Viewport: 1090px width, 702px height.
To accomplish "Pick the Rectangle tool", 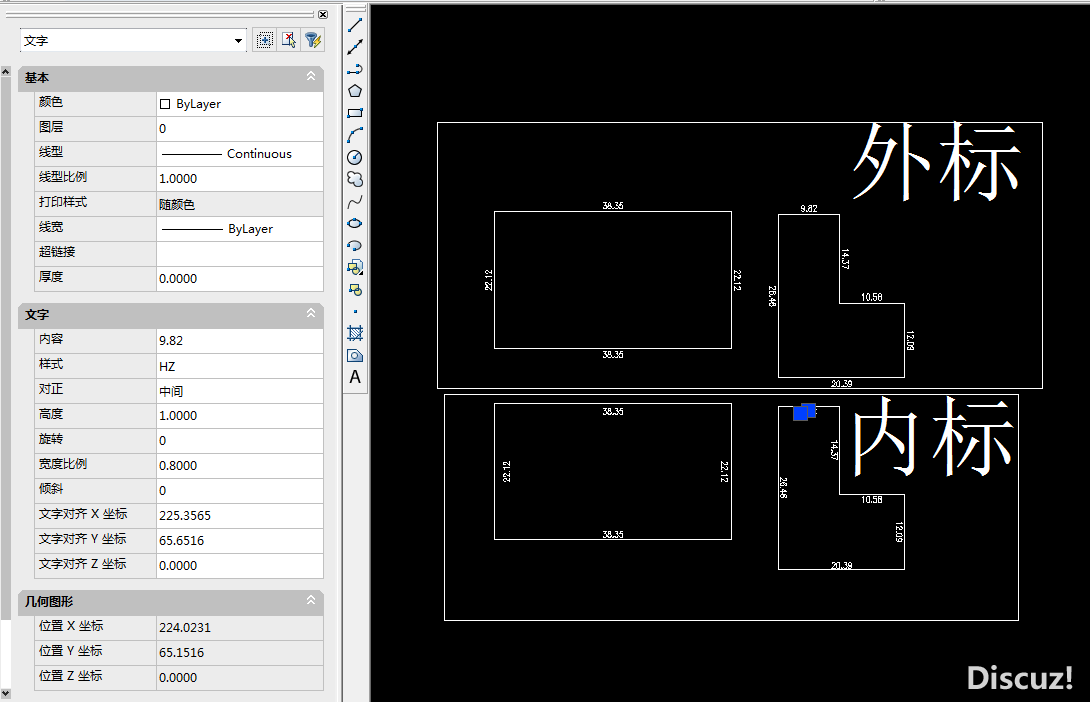I will 355,113.
